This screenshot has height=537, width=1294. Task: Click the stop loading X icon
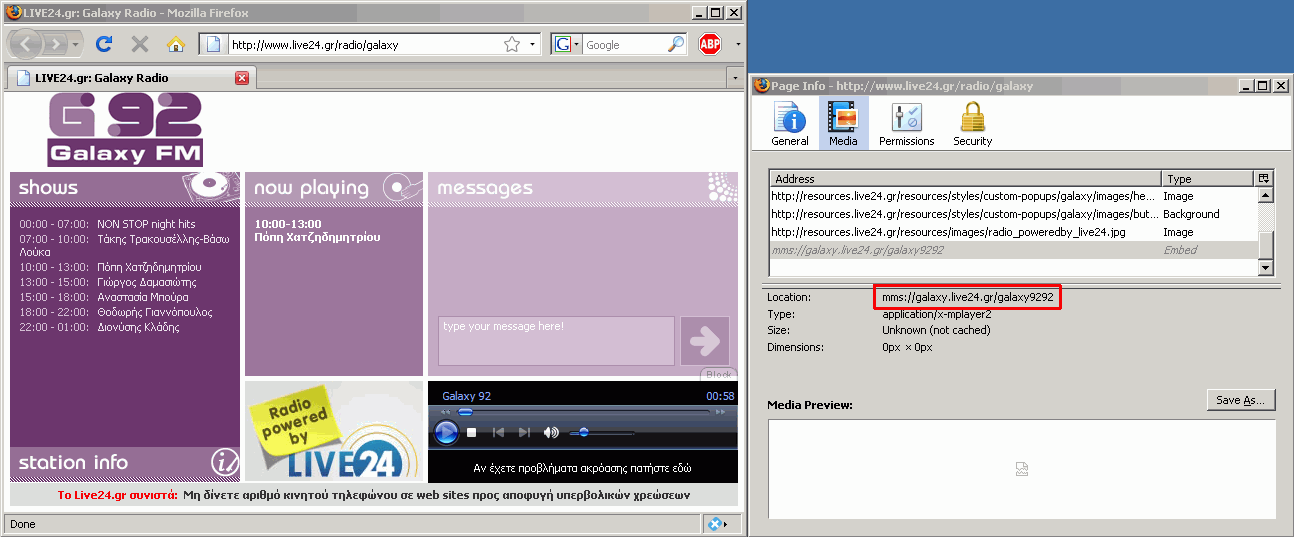(139, 44)
